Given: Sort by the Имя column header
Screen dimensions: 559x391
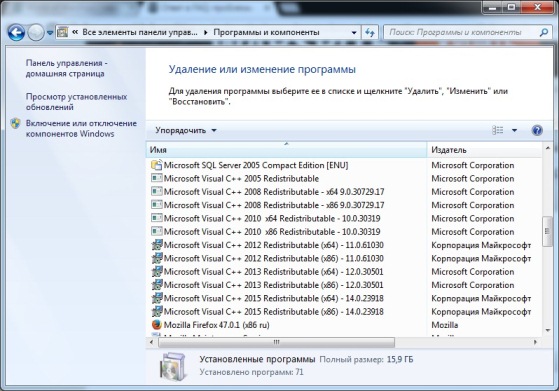Looking at the screenshot, I should click(286, 150).
